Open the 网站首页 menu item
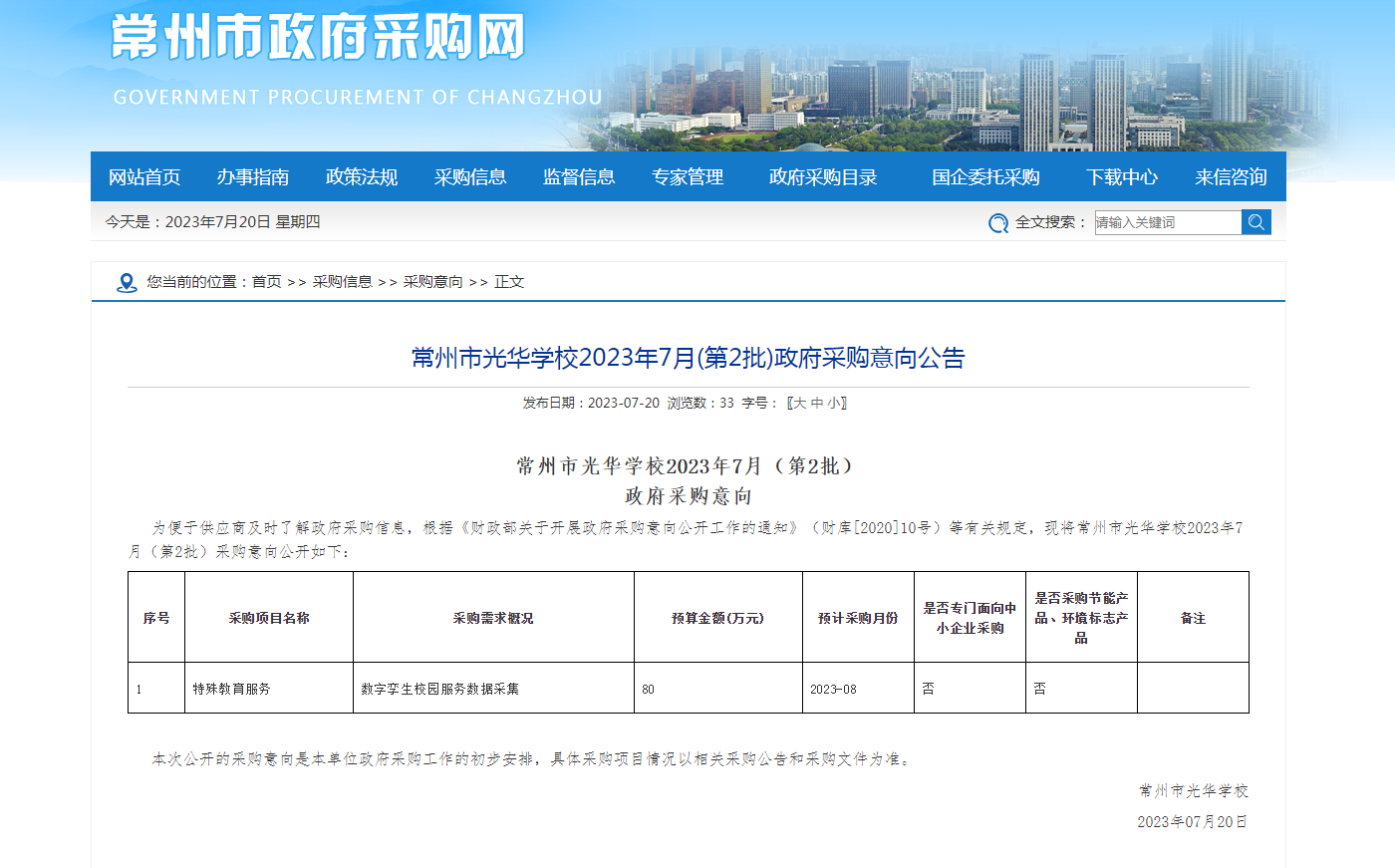1395x868 pixels. (144, 177)
